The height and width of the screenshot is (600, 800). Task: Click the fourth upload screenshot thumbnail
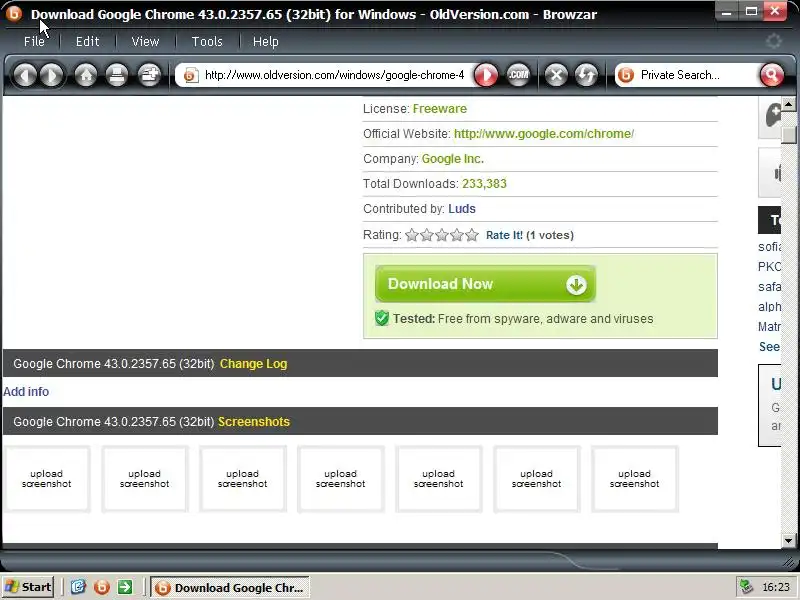tap(340, 479)
